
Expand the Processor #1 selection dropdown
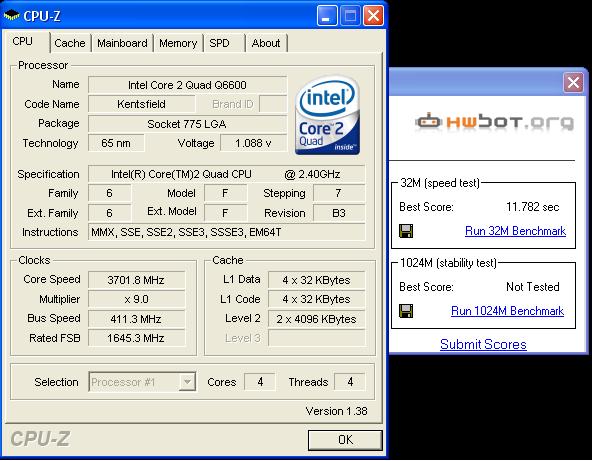pyautogui.click(x=187, y=382)
